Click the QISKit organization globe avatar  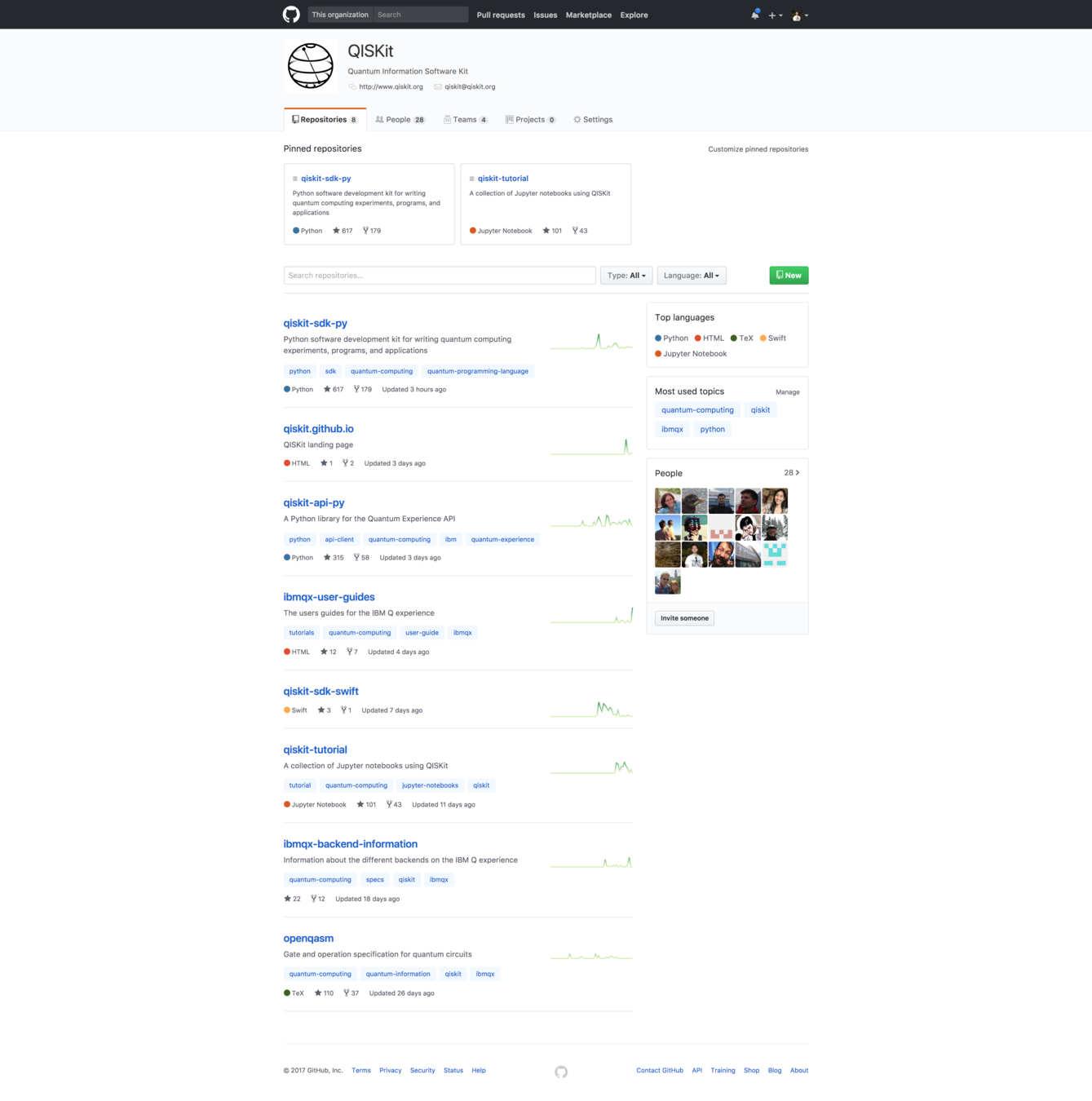click(x=310, y=66)
